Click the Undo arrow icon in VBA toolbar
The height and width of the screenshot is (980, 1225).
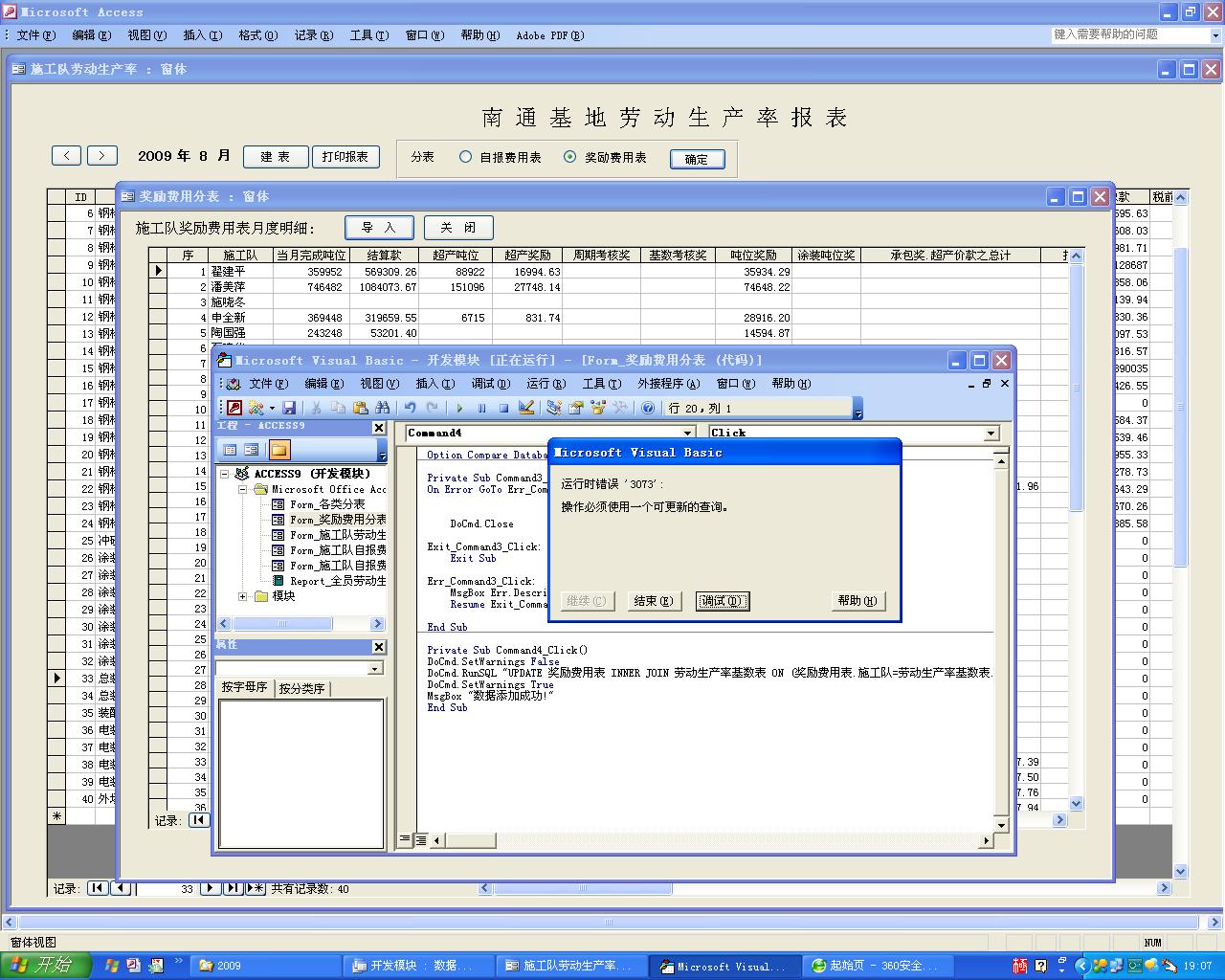click(x=410, y=408)
